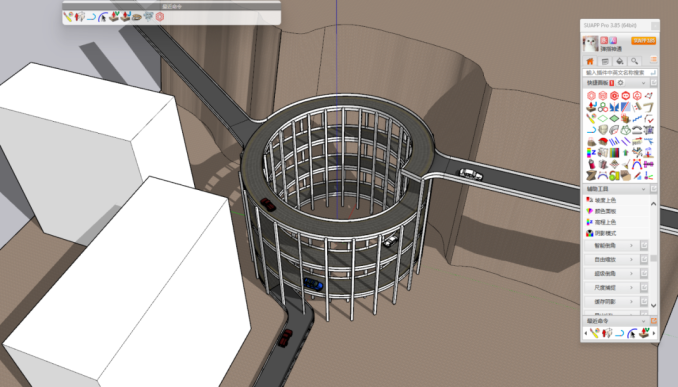
Task: Click the brush icon in top floating toolbar
Action: [x=68, y=17]
